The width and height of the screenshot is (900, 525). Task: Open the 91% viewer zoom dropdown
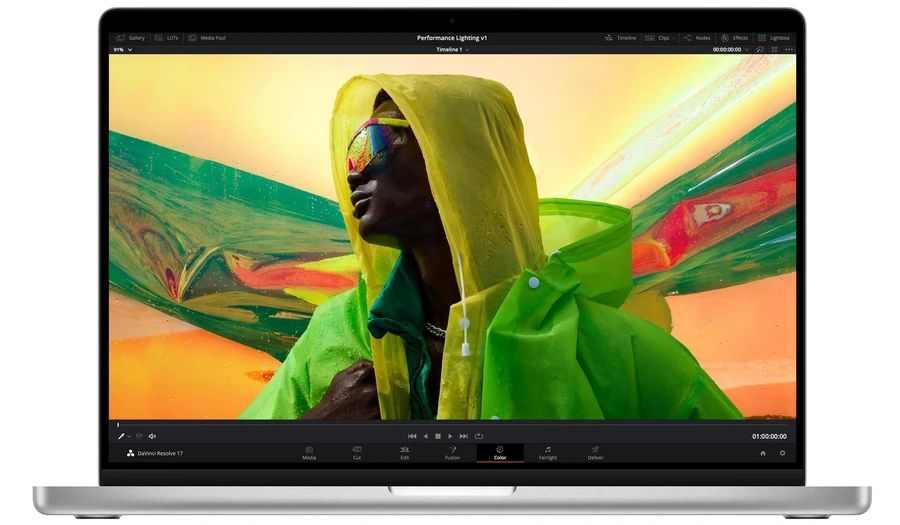[x=123, y=50]
